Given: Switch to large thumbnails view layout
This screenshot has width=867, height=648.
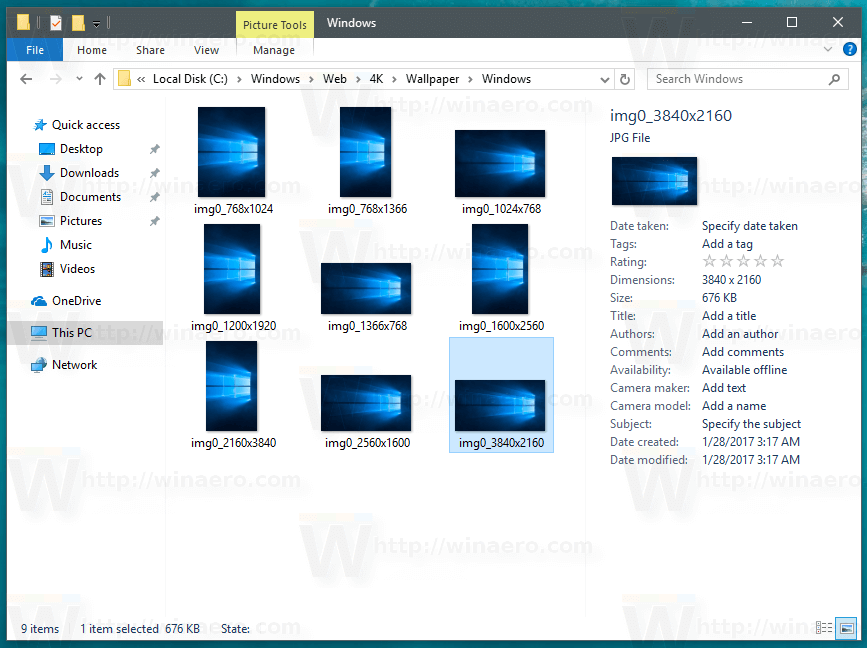Looking at the screenshot, I should 846,628.
